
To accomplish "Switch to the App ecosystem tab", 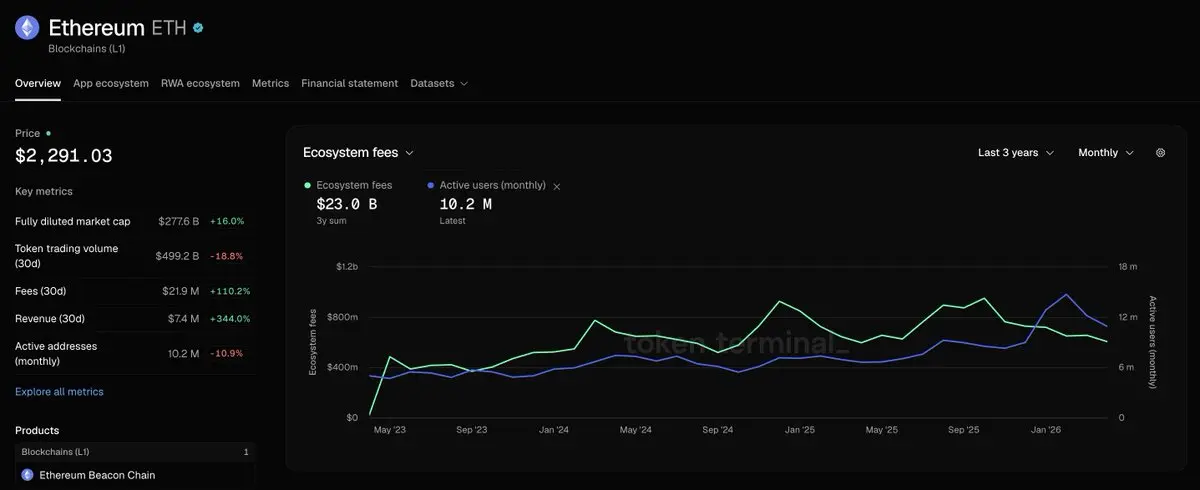I will point(111,83).
